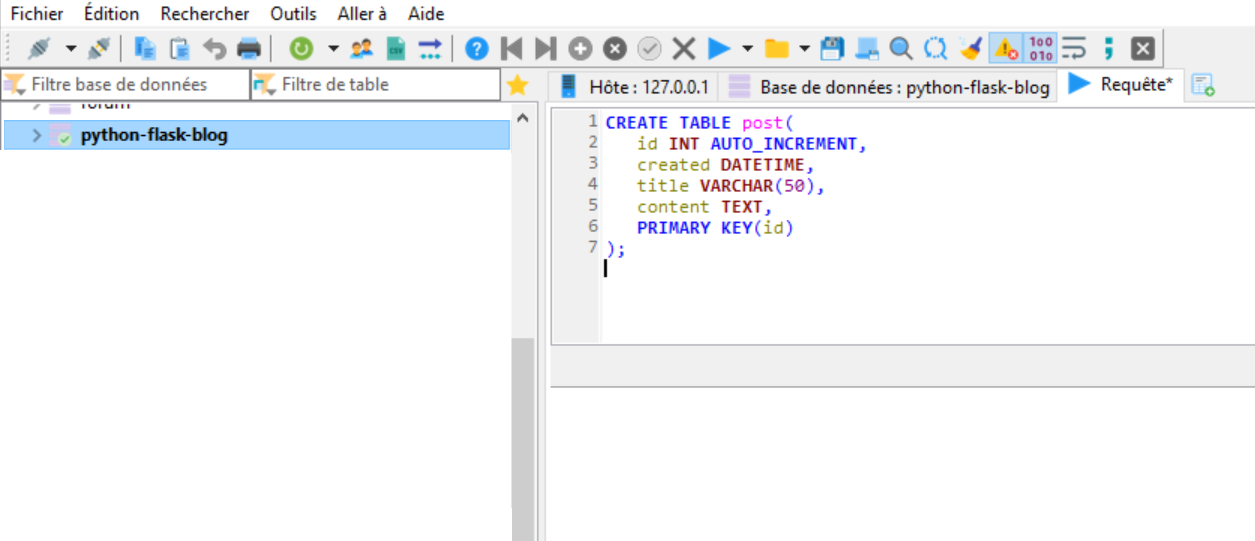Screen dimensions: 1255x541
Task: Save the query using the floppy disk icon
Action: point(832,48)
